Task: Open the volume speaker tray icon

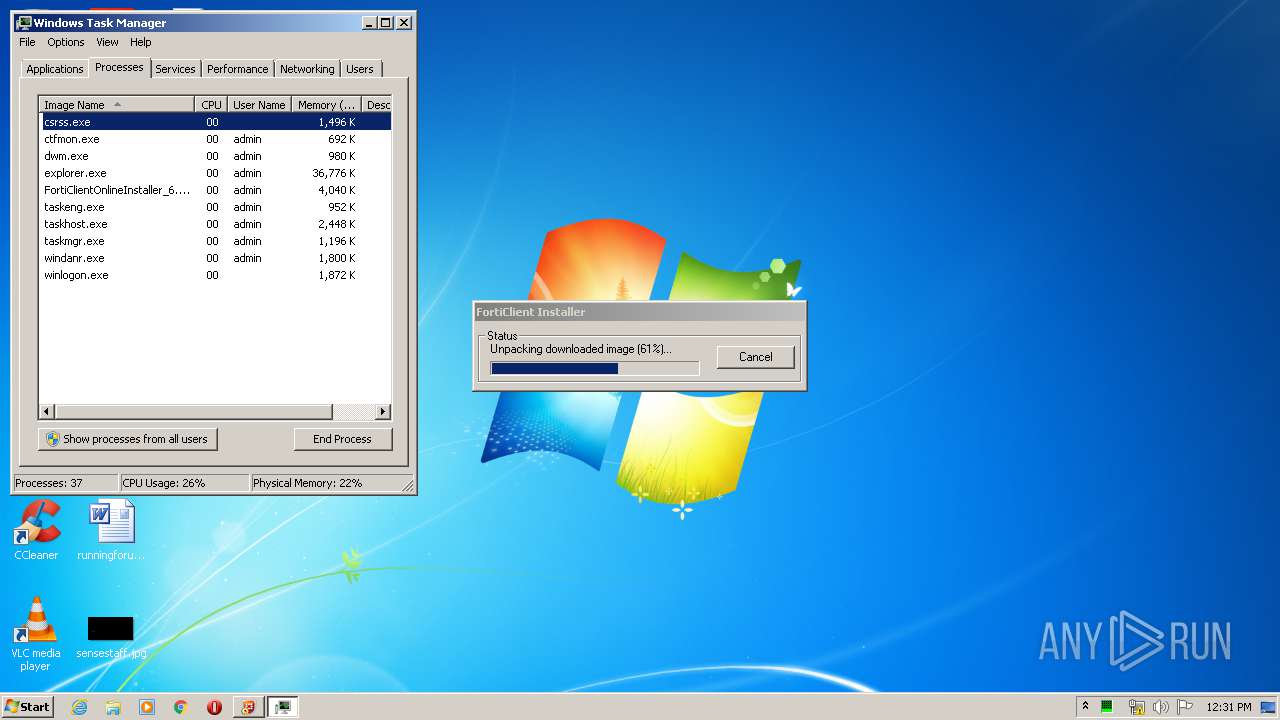Action: point(1161,707)
